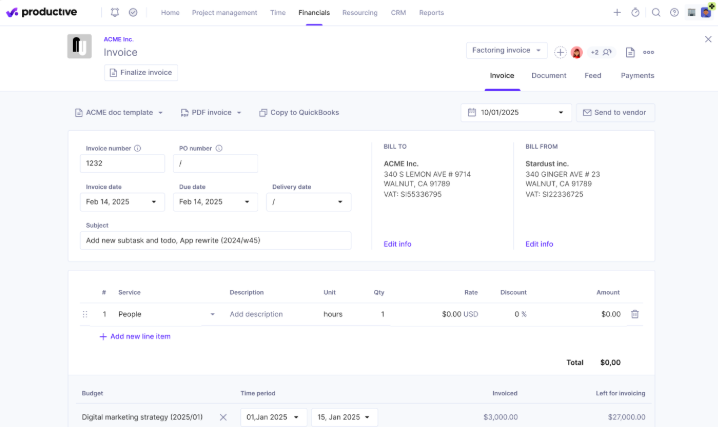Open the help question mark icon
The width and height of the screenshot is (718, 427).
coord(674,12)
